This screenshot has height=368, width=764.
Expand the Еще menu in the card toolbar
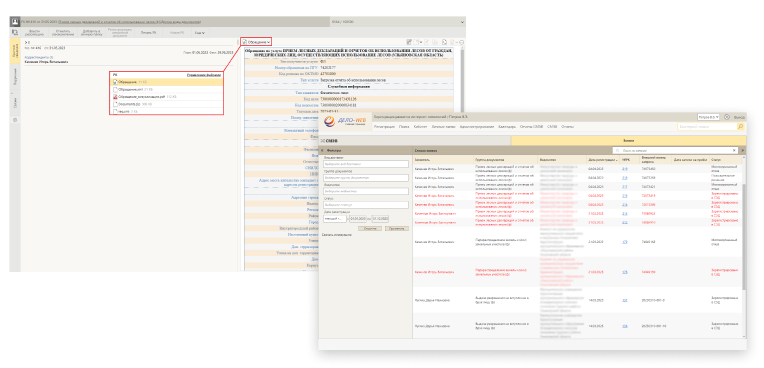tap(199, 33)
